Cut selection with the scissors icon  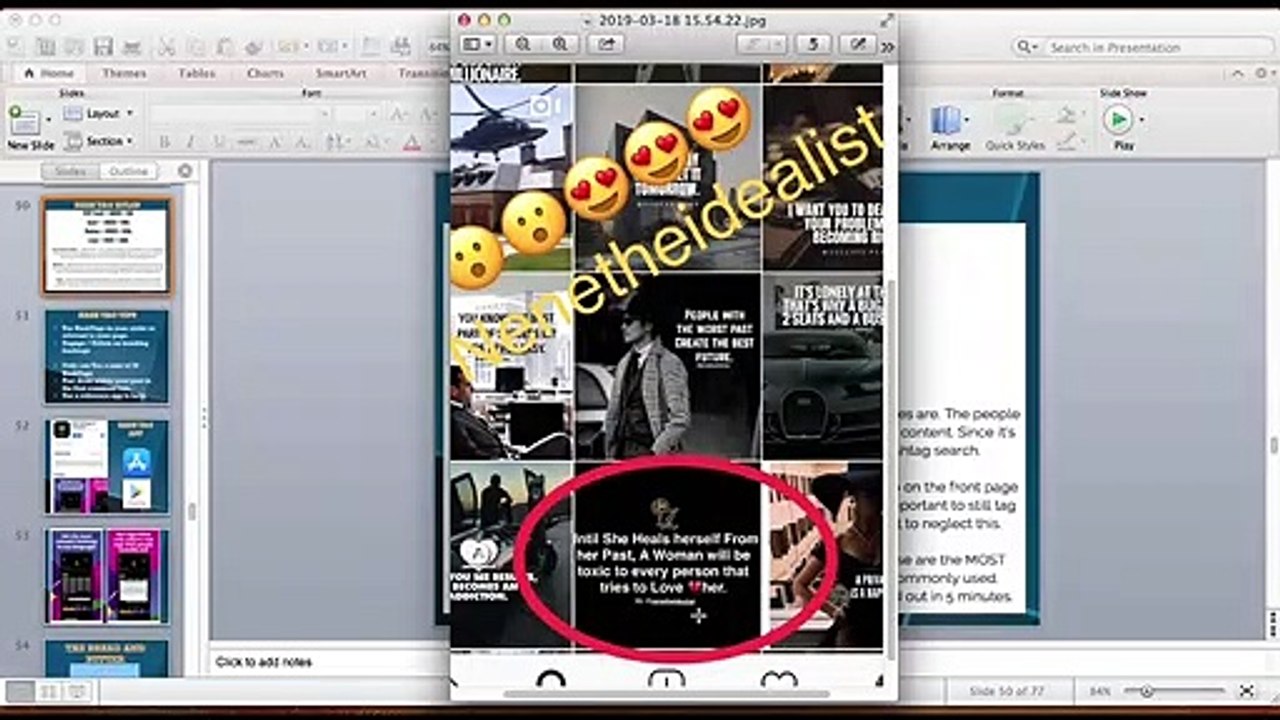click(x=167, y=47)
